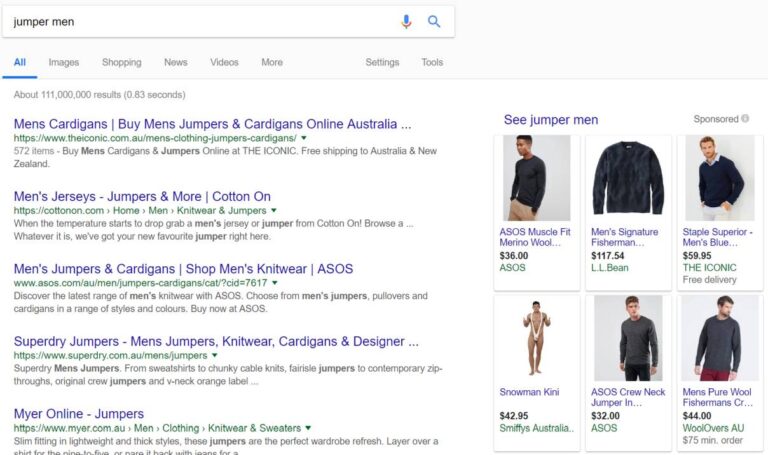Screen dimensions: 768x455
Task: Click the $59.95 price
Action: pos(697,256)
